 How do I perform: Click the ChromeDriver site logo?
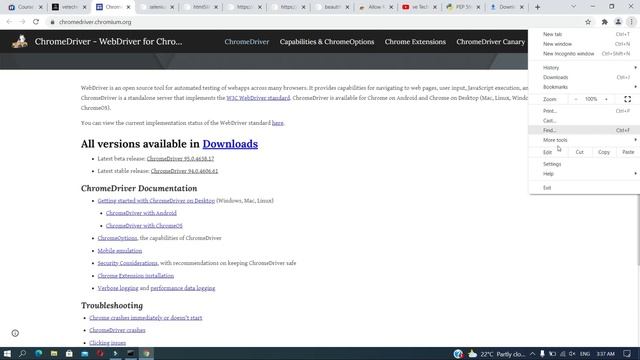click(20, 41)
